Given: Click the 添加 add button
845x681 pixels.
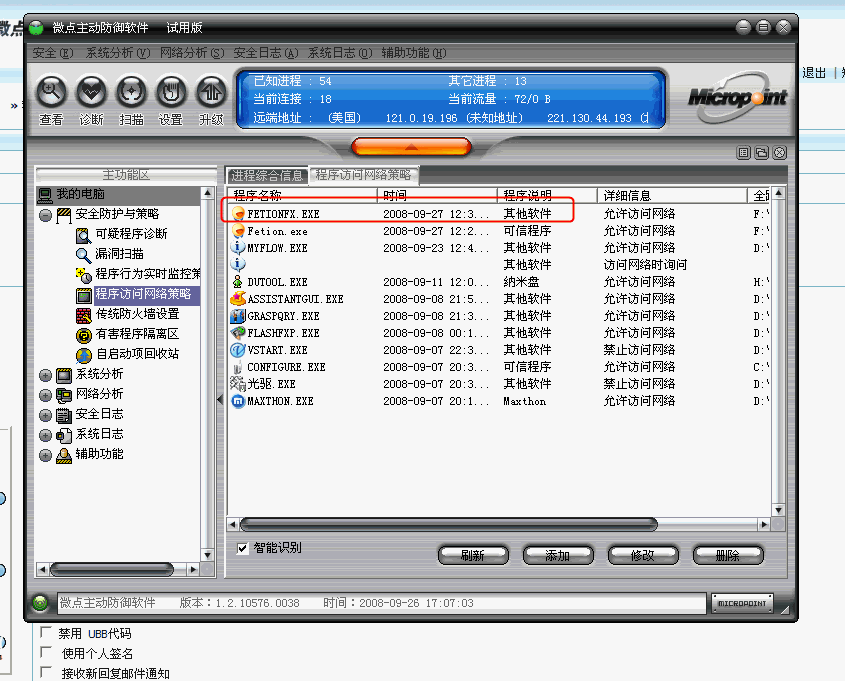Looking at the screenshot, I should (x=558, y=555).
